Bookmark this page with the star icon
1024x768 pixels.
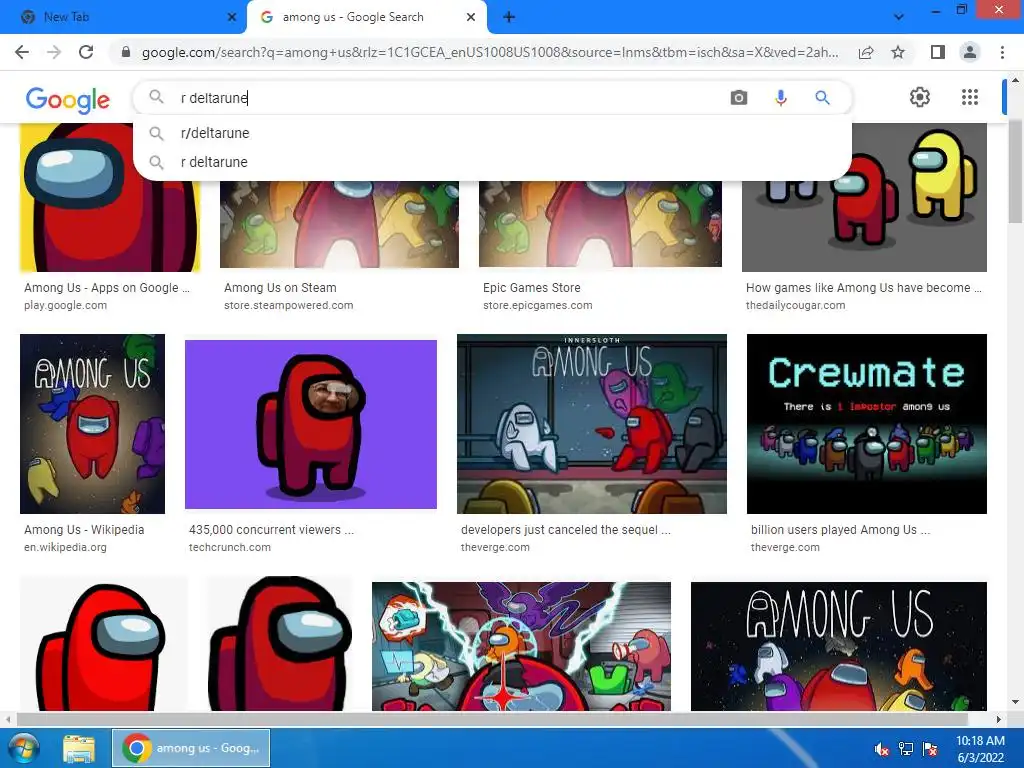[x=898, y=52]
